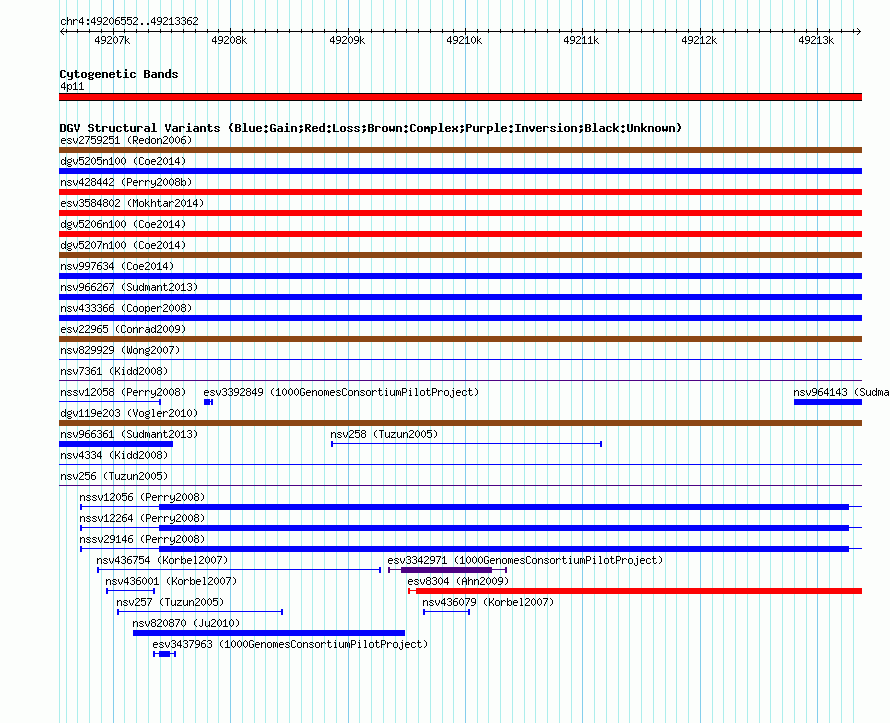This screenshot has height=723, width=890.
Task: Click the small esv3437963 glyph
Action: pos(165,654)
